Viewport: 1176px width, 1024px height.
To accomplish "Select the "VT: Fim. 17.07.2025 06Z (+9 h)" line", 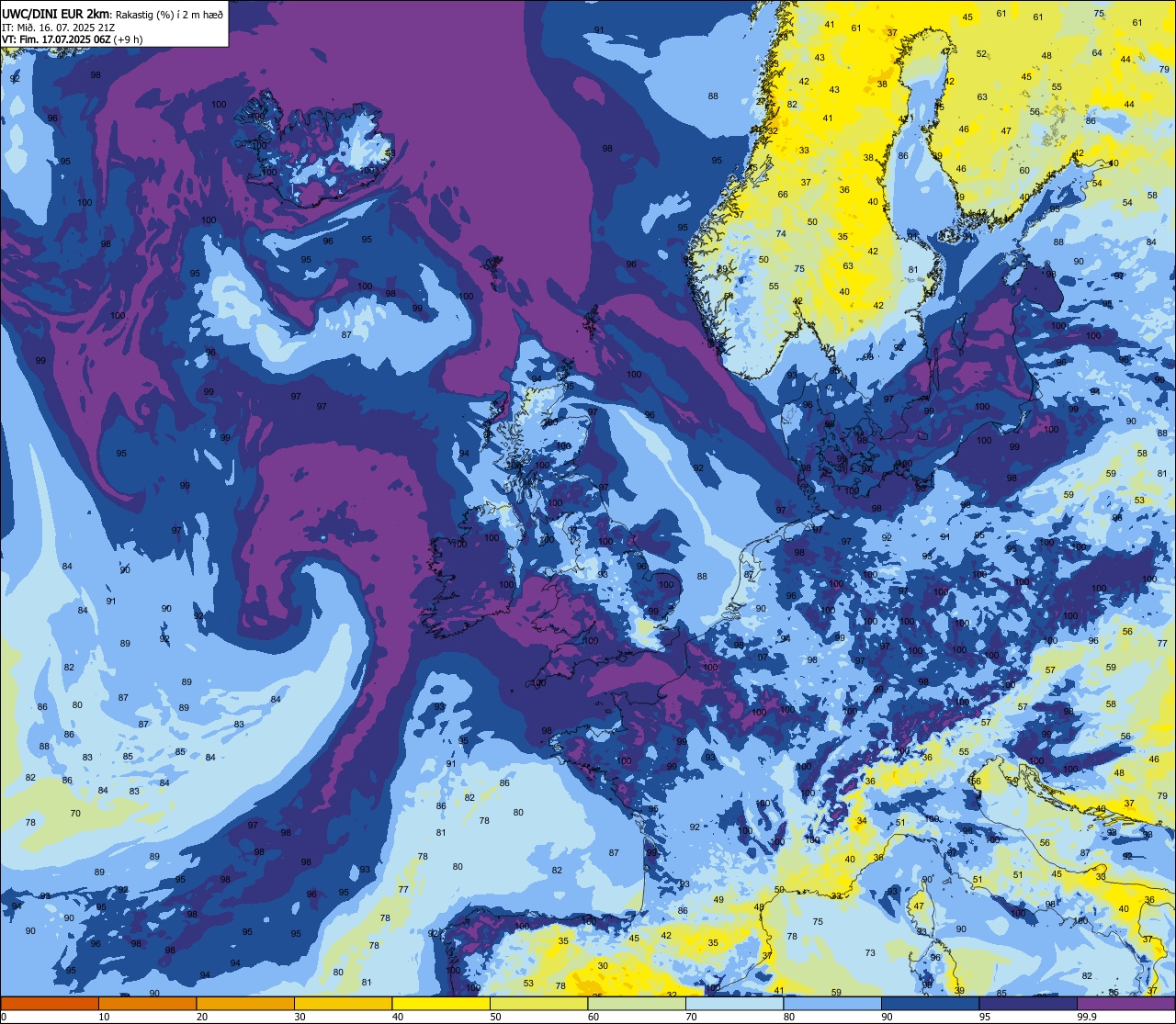I will [73, 39].
